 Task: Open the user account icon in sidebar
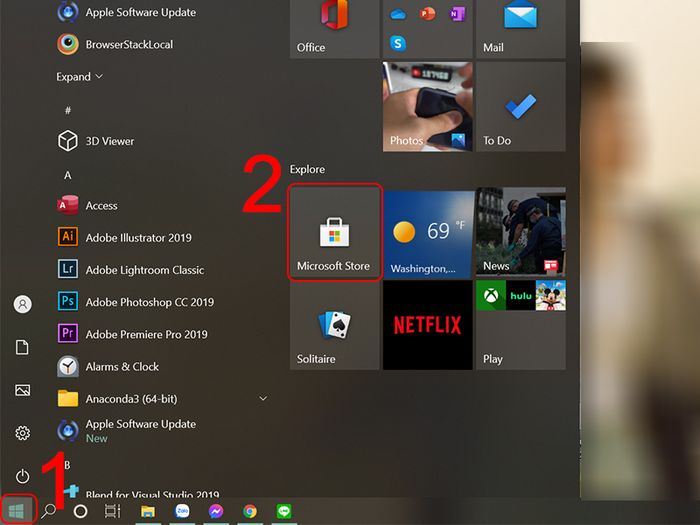[x=22, y=304]
